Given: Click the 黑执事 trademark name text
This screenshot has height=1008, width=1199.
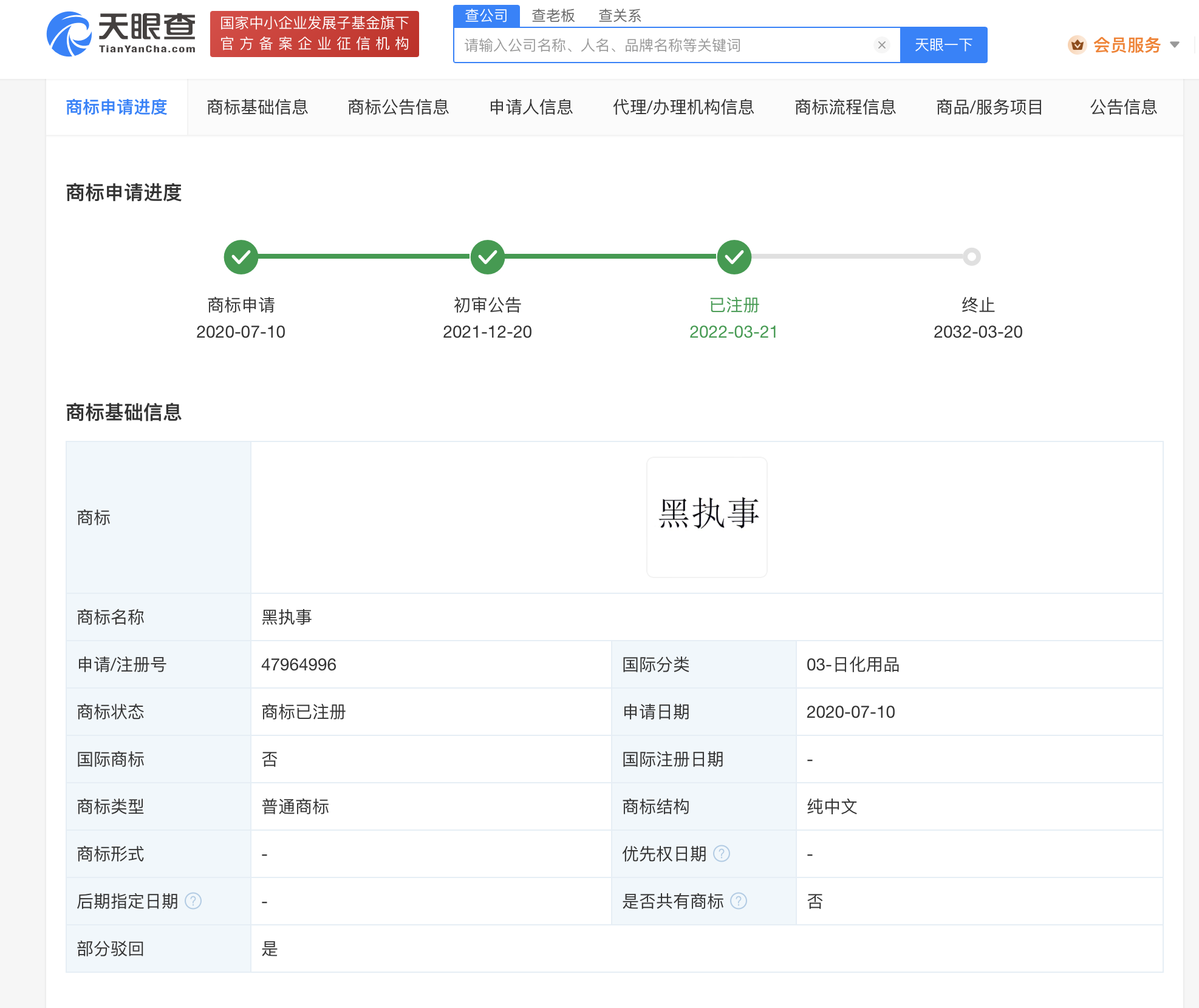Looking at the screenshot, I should 287,617.
